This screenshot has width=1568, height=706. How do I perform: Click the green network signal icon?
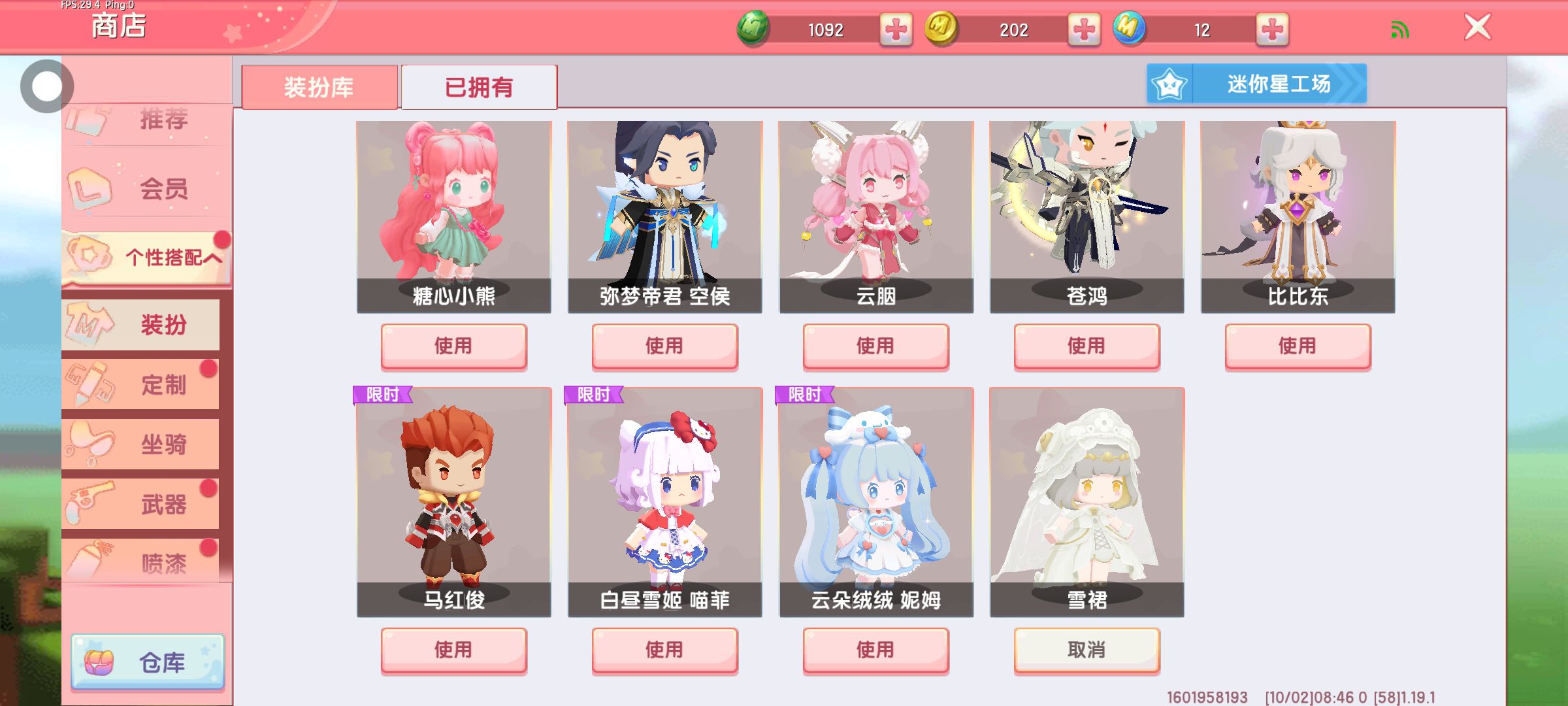pyautogui.click(x=1399, y=30)
